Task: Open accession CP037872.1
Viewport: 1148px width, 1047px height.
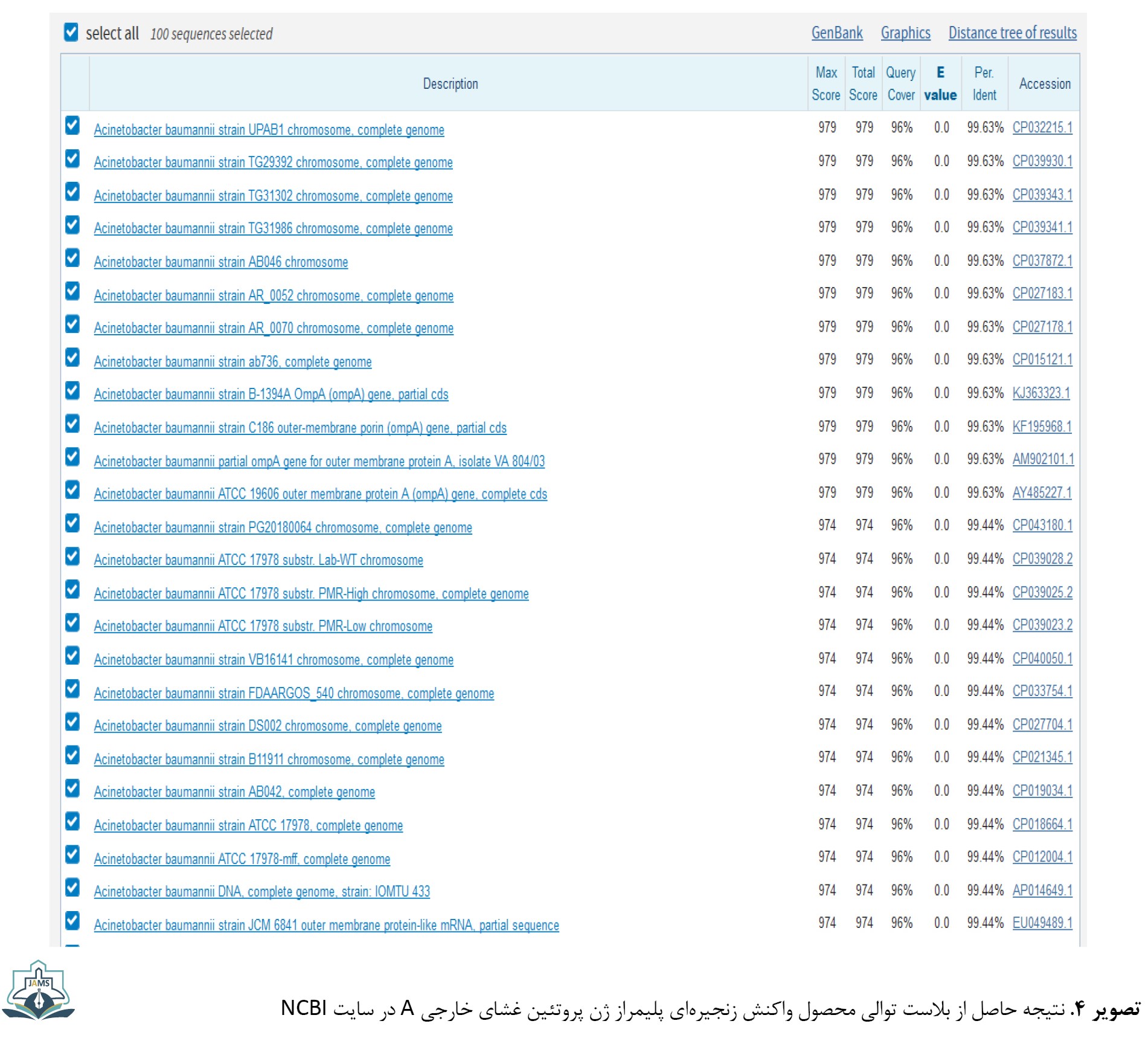Action: click(1042, 260)
